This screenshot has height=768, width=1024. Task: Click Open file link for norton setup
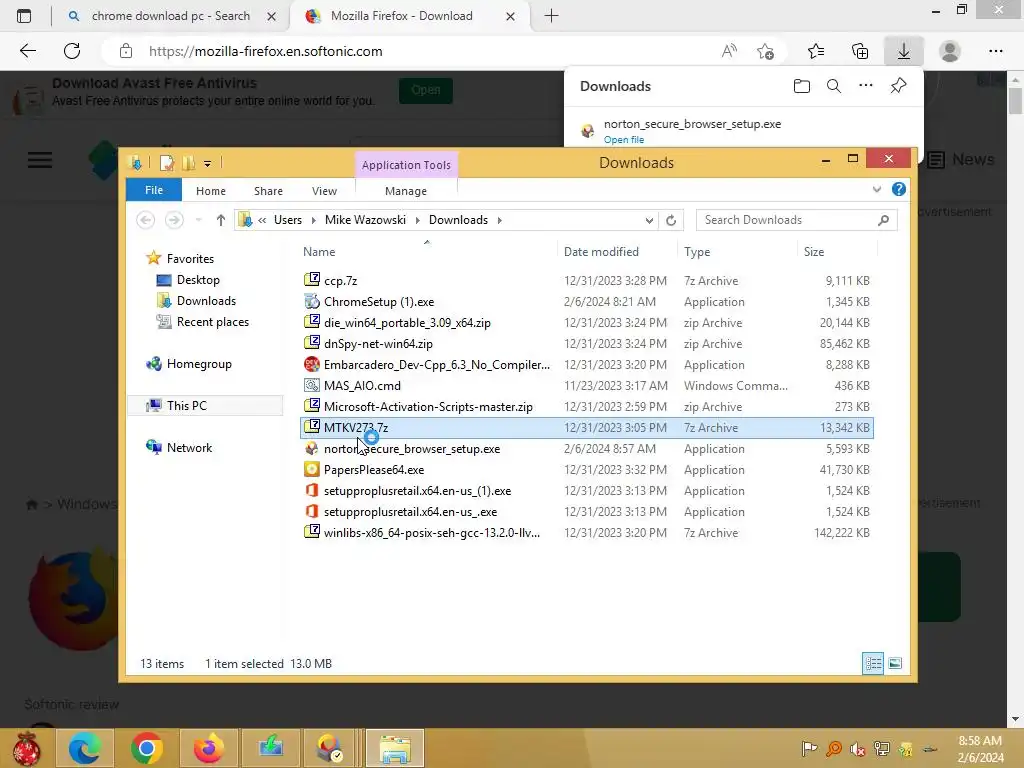click(624, 140)
